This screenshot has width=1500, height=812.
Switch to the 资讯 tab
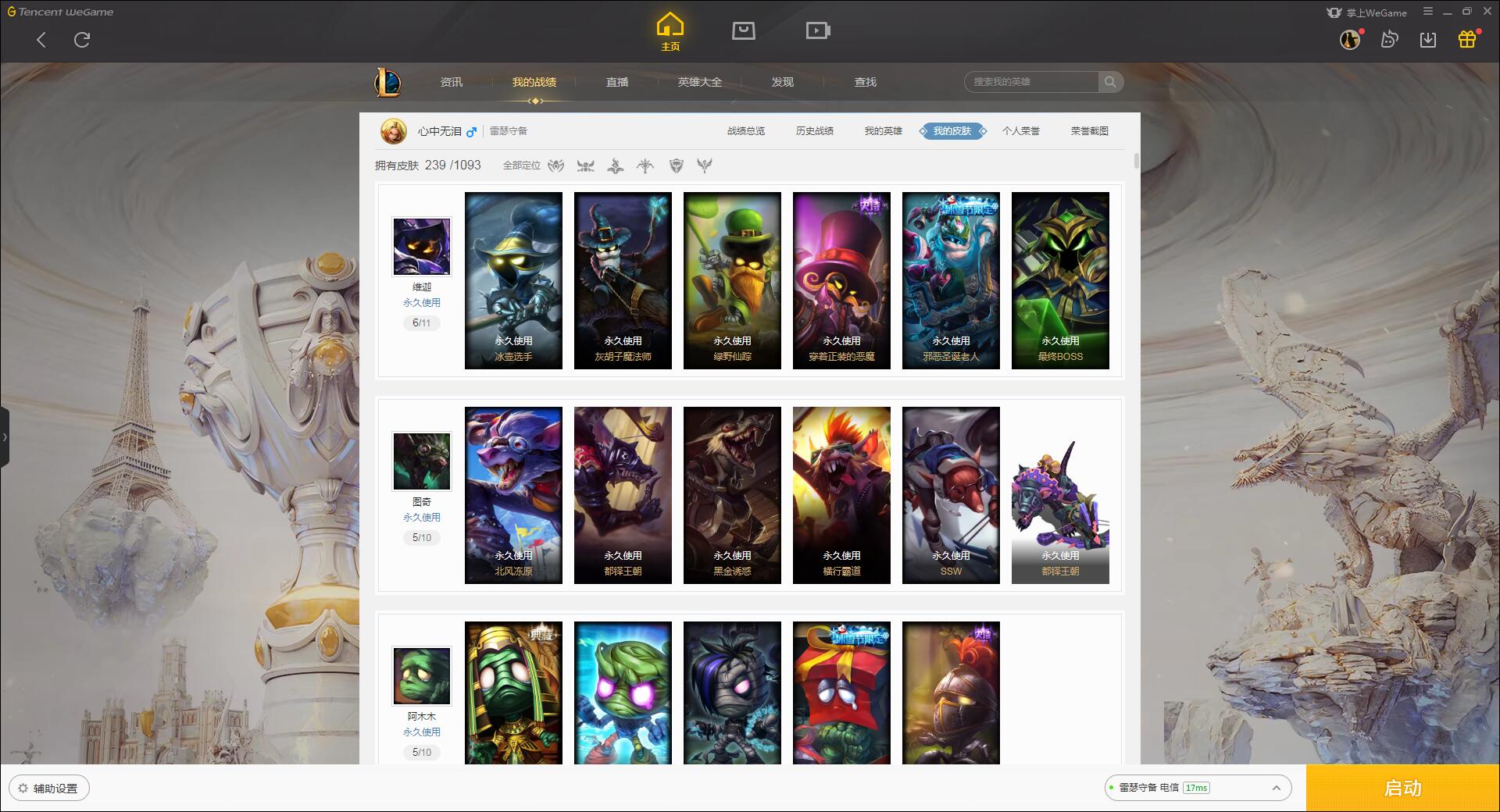pyautogui.click(x=452, y=82)
